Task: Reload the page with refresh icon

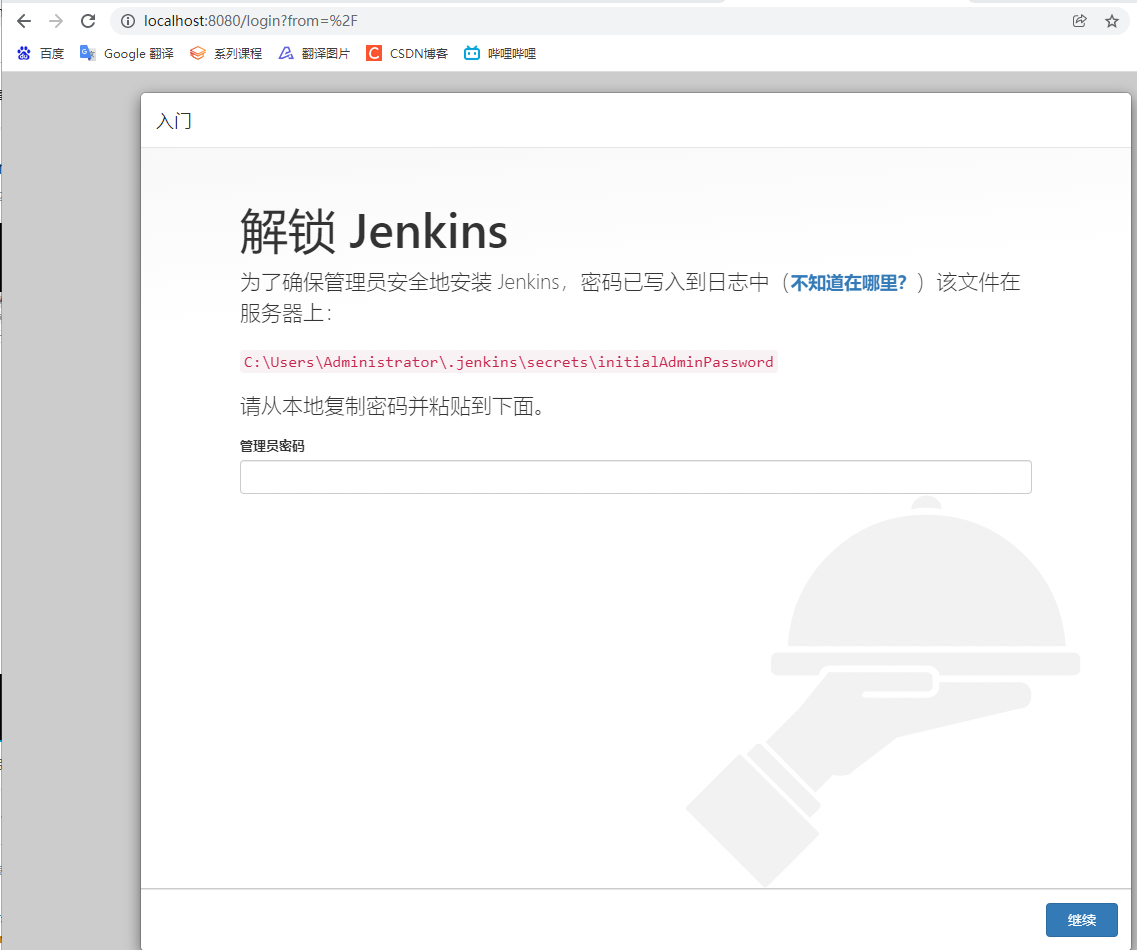Action: [x=88, y=21]
